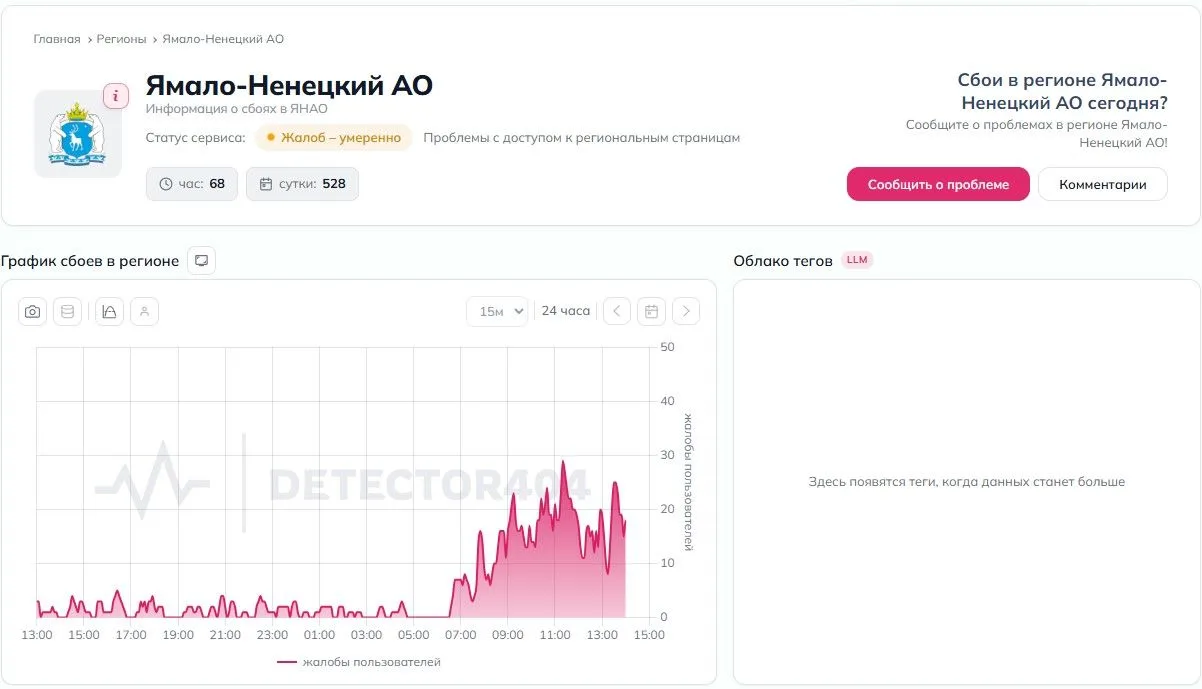This screenshot has height=689, width=1202.
Task: Click the час: 68 counter chip
Action: click(192, 184)
